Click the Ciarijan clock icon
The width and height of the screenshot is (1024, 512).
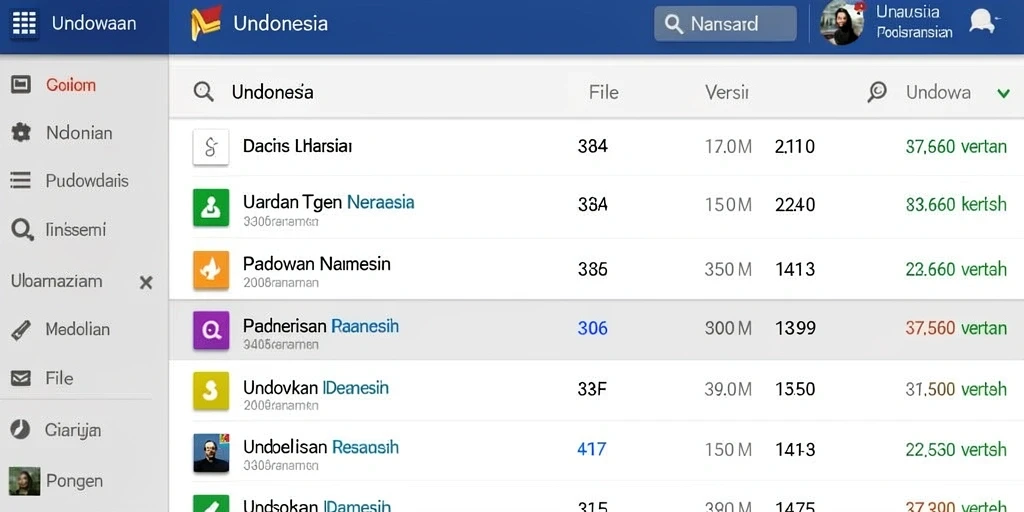coord(20,429)
